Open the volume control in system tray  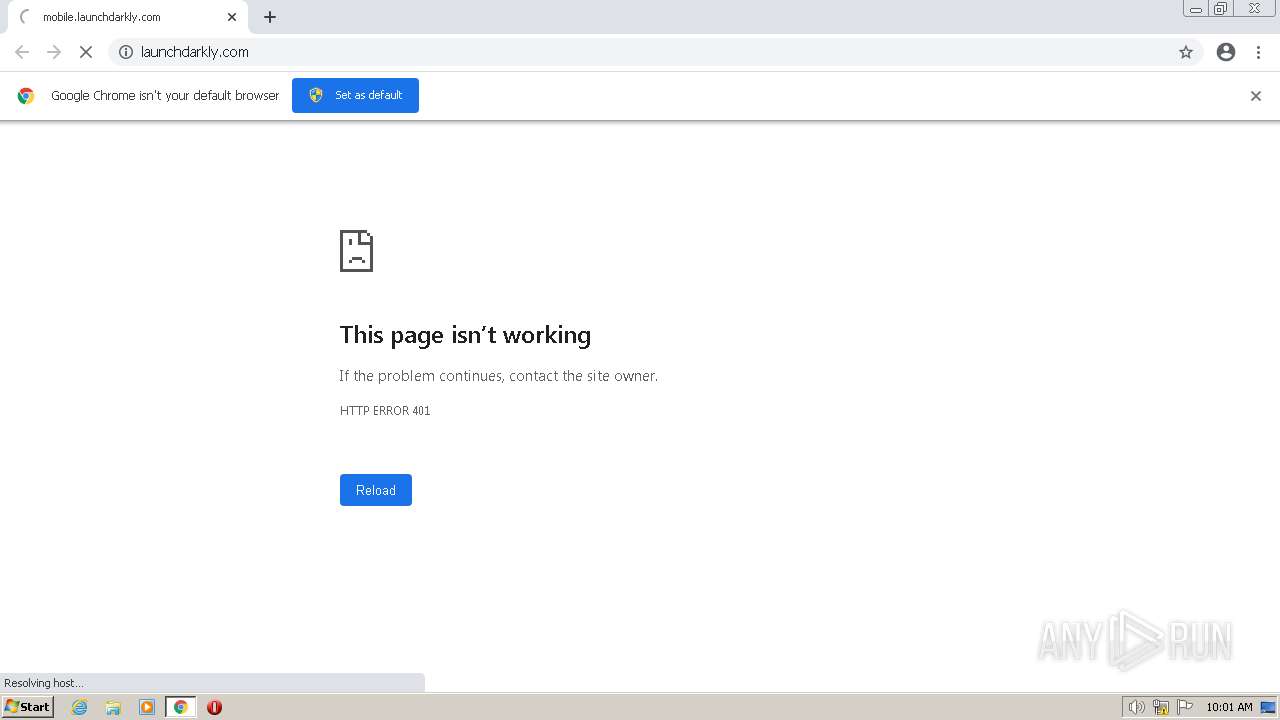(1136, 707)
